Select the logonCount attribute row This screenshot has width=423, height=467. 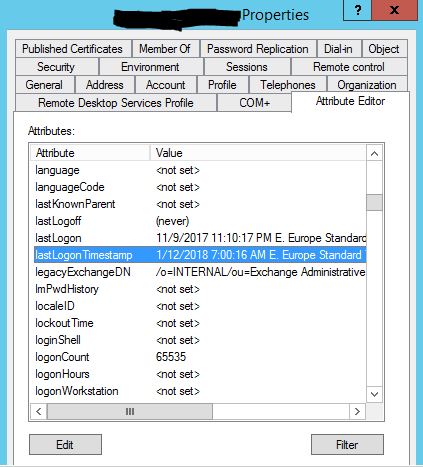(x=199, y=357)
